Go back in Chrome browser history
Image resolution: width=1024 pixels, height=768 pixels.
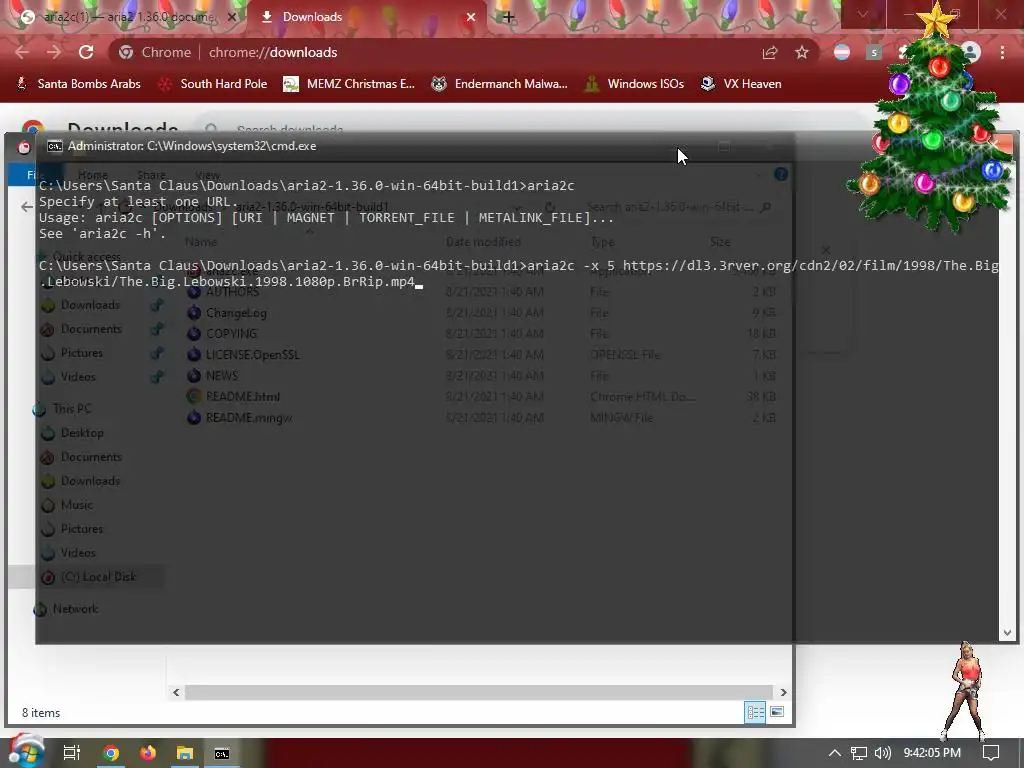tap(22, 52)
